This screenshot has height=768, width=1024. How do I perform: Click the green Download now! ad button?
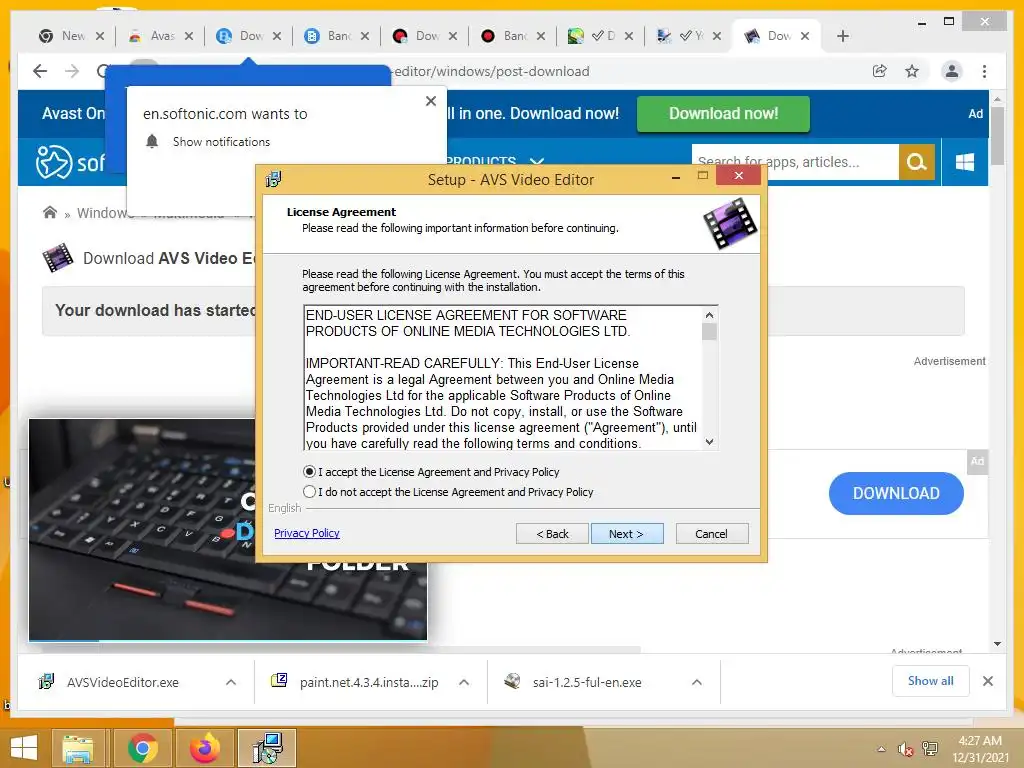click(x=723, y=114)
